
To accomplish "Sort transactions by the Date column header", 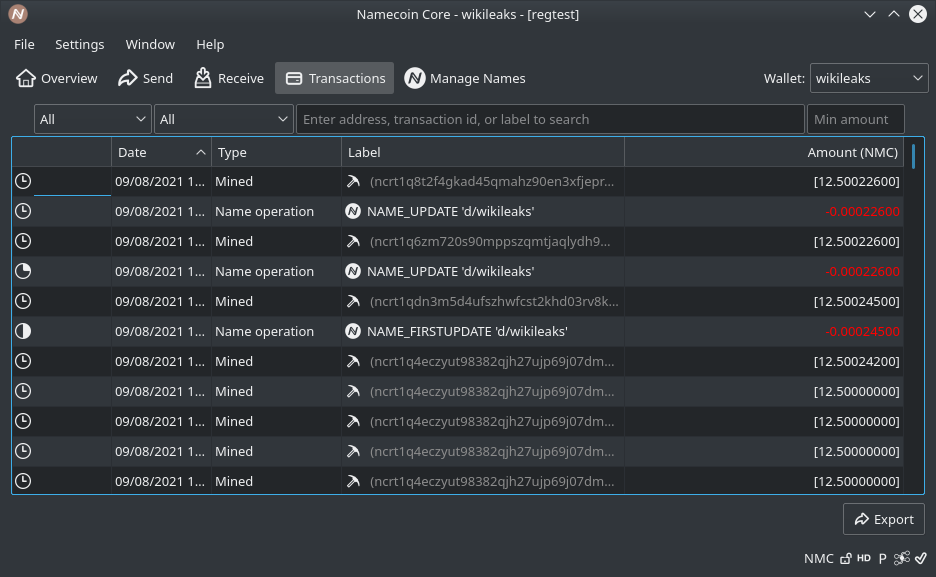I will click(160, 152).
